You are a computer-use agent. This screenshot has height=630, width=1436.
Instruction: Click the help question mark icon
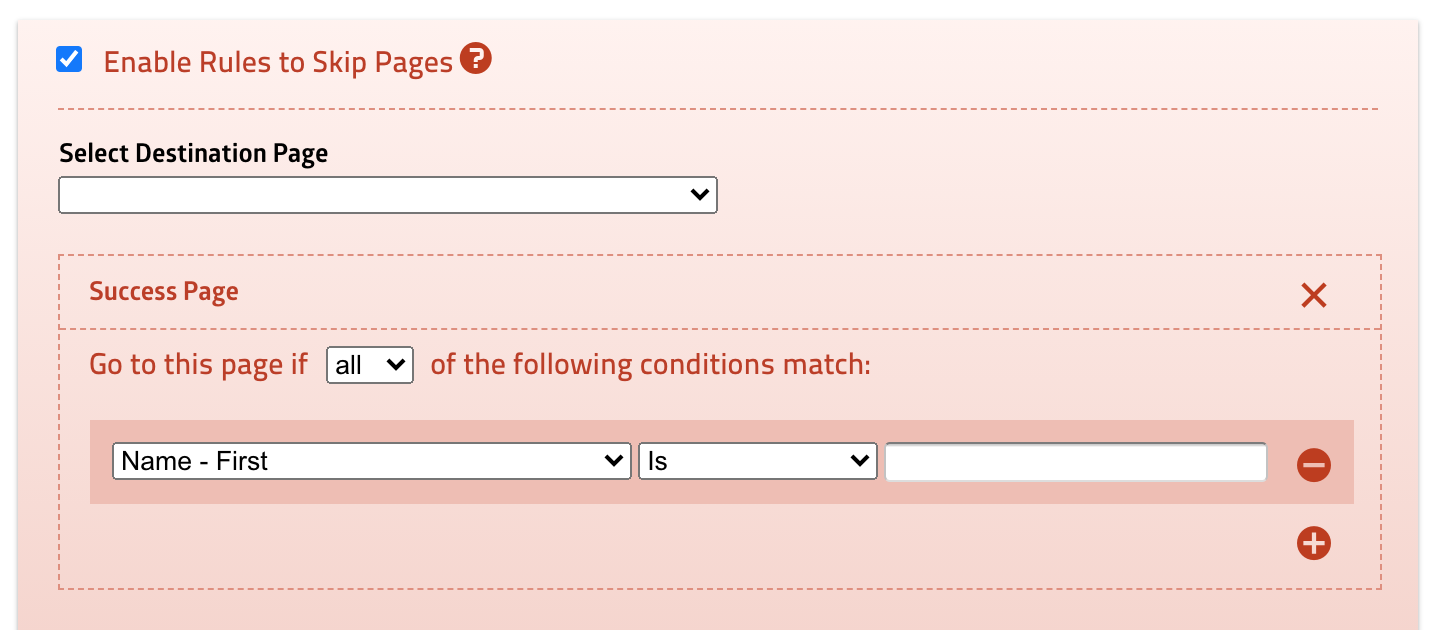pos(475,60)
